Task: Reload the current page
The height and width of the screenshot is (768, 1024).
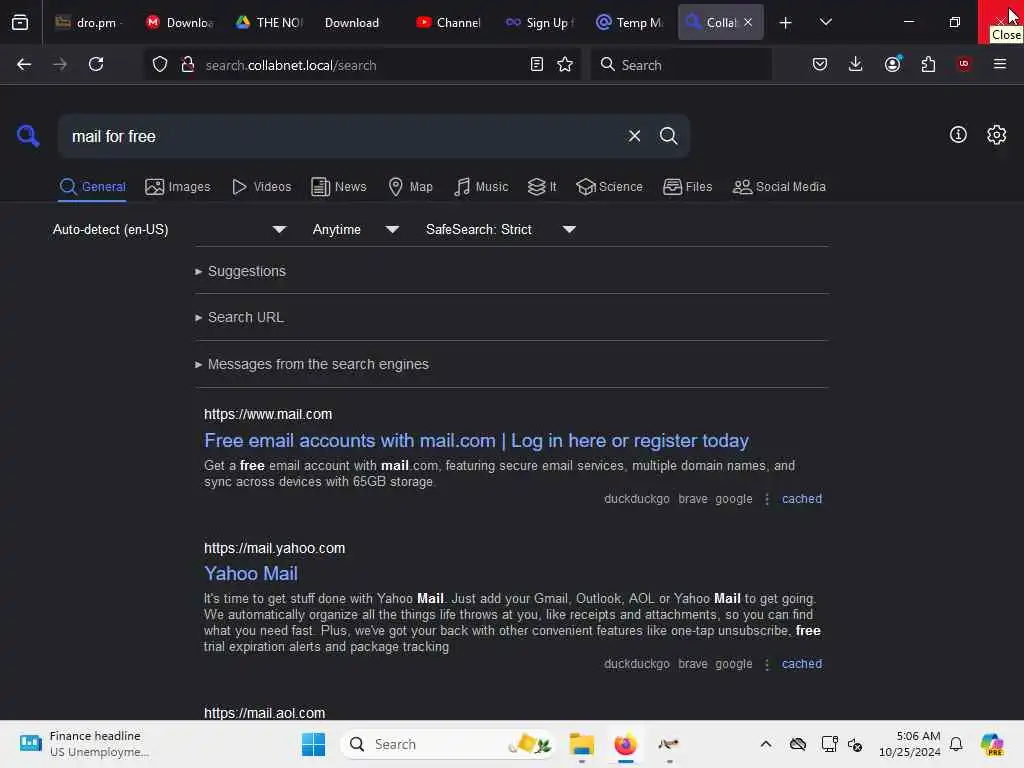Action: 96,64
